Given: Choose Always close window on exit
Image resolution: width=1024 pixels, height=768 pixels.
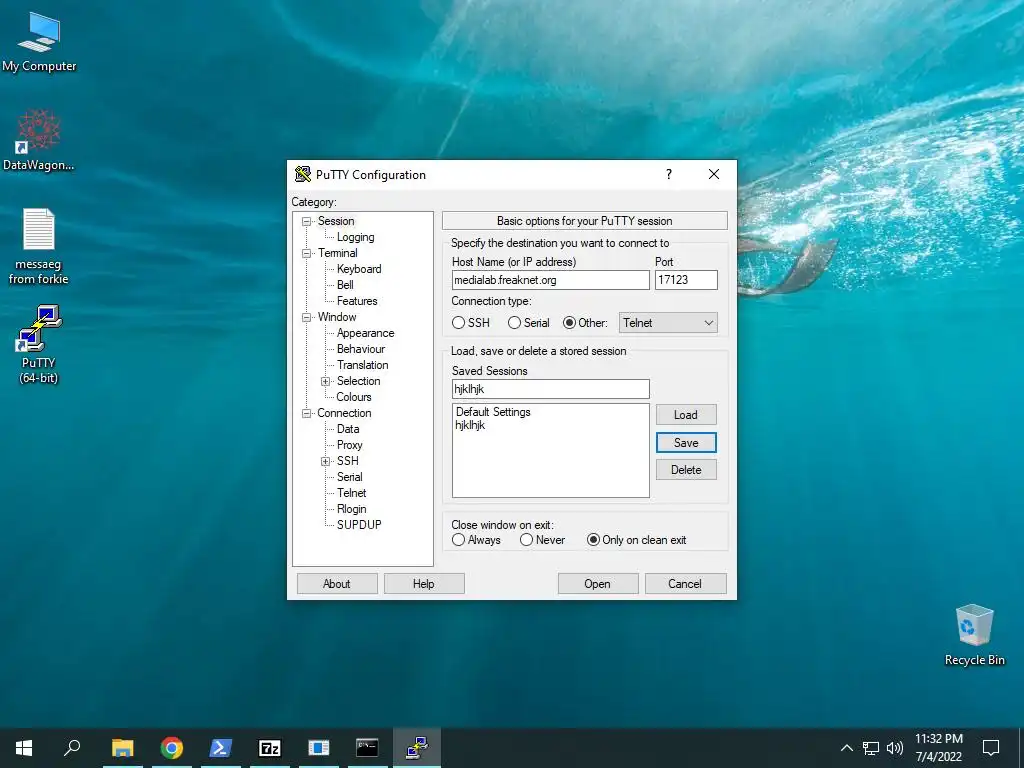Looking at the screenshot, I should coord(476,540).
